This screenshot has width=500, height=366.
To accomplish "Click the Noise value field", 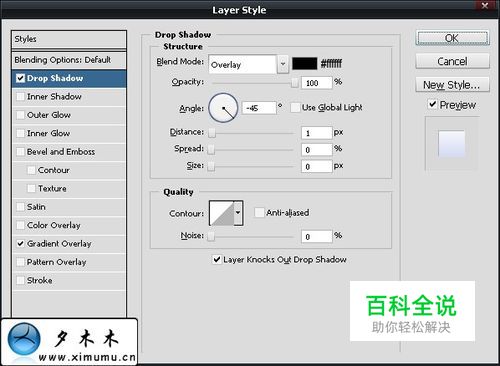I will [317, 236].
